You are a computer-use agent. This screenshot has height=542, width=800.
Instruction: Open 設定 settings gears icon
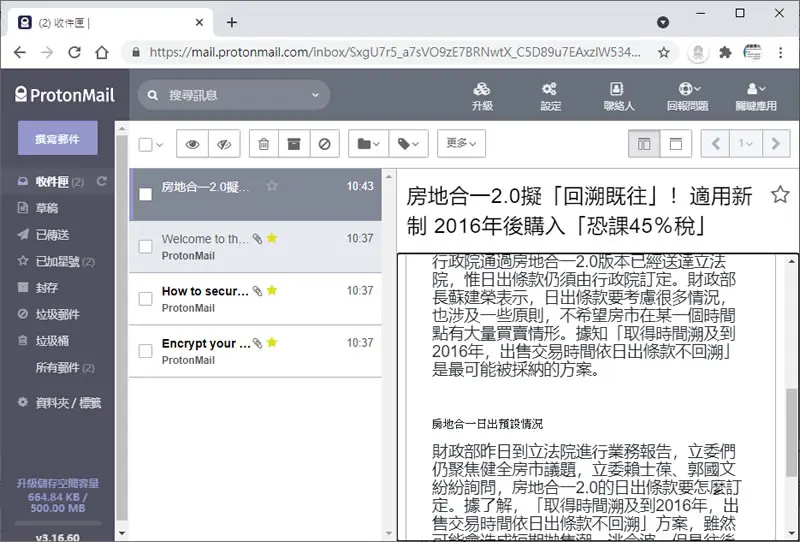tap(550, 96)
